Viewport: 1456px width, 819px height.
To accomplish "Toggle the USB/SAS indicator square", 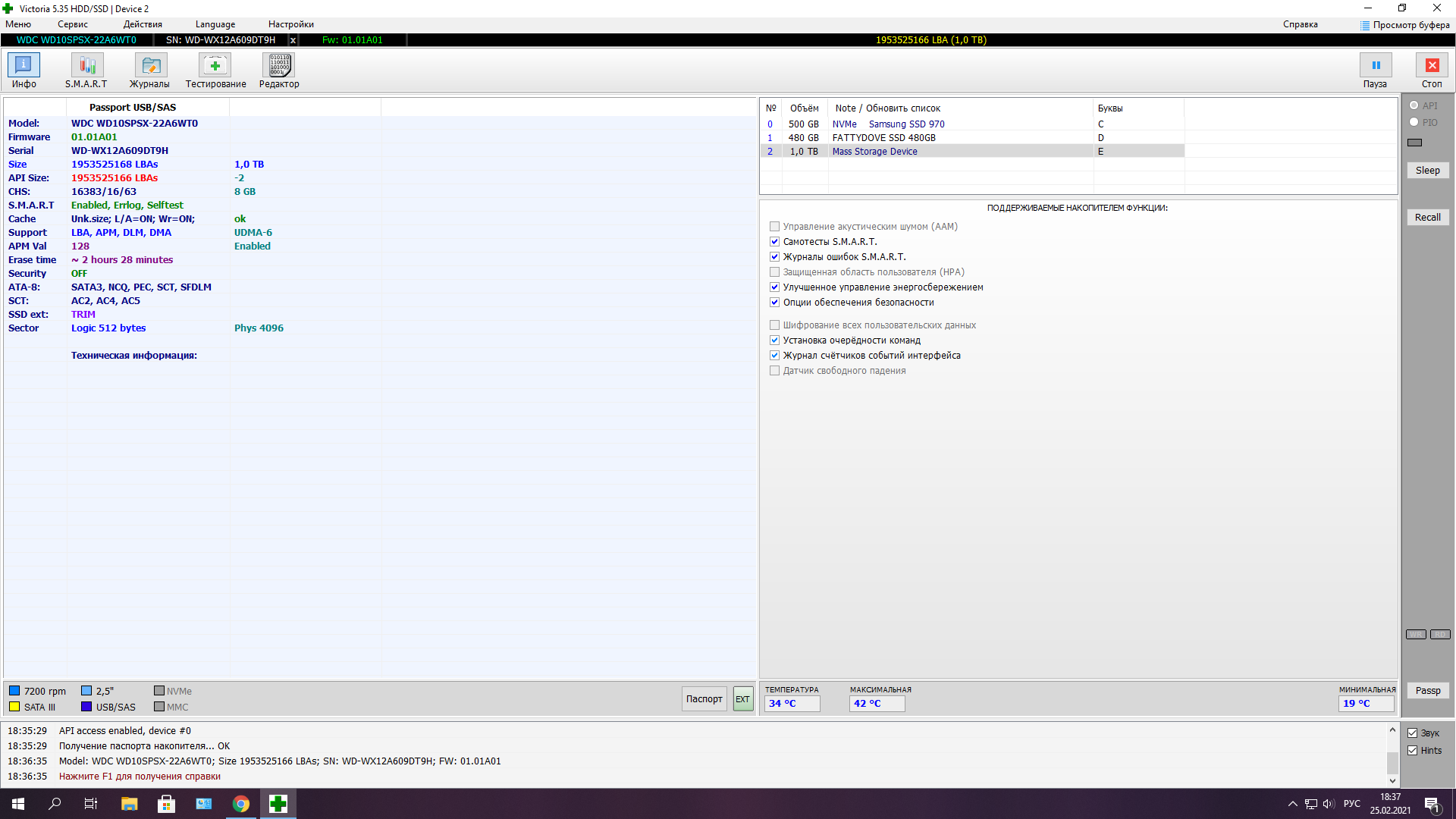I will pos(86,707).
